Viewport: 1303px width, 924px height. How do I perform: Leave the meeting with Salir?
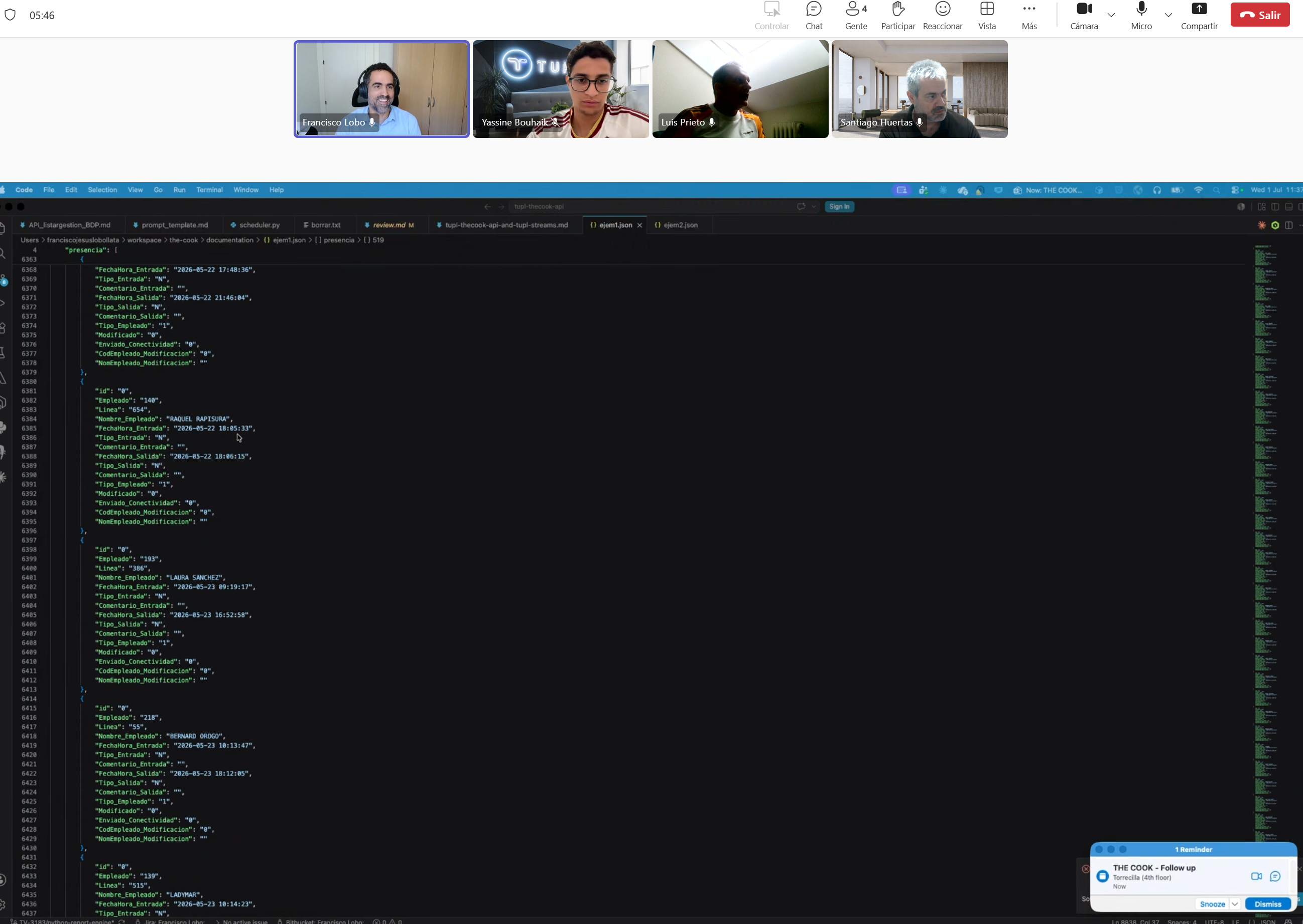1260,15
